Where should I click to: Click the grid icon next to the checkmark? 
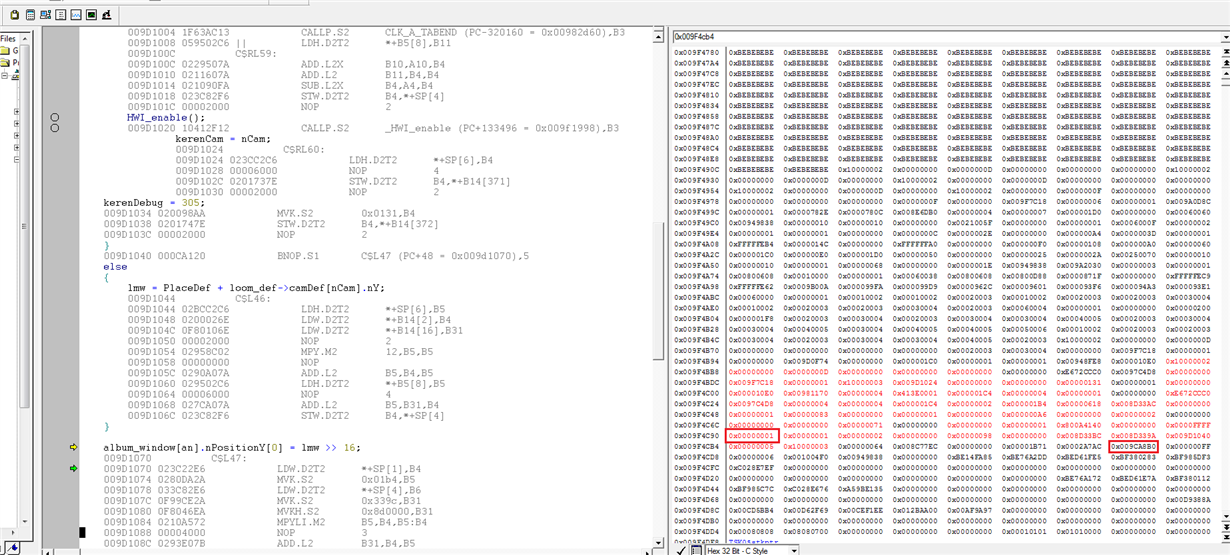pos(697,550)
